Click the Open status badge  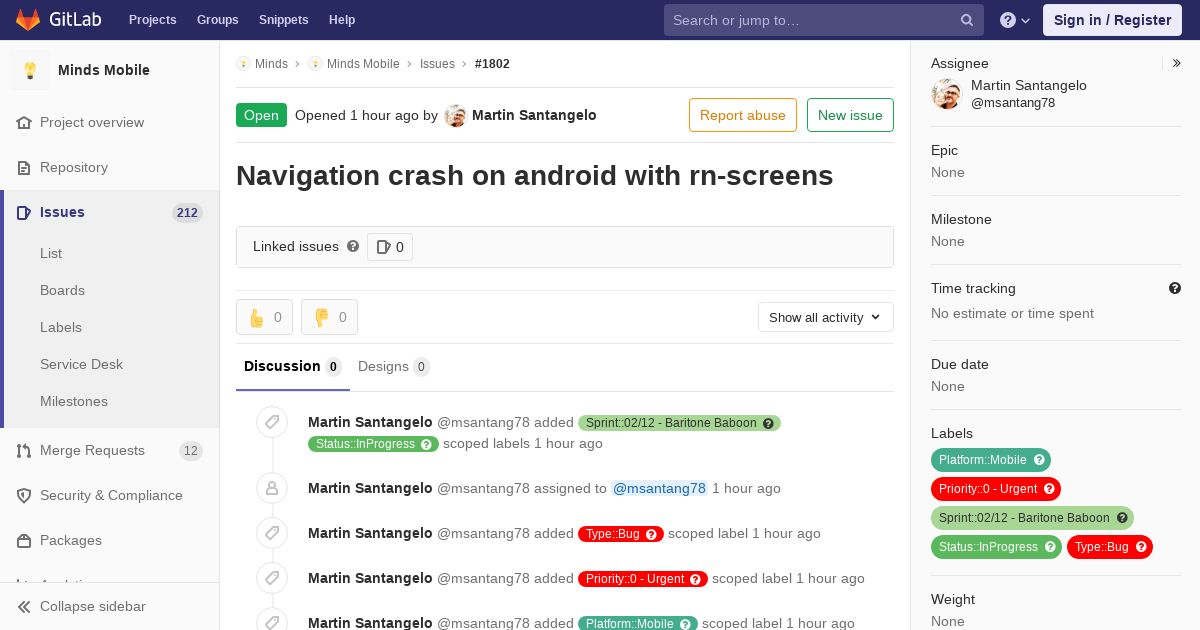click(261, 115)
